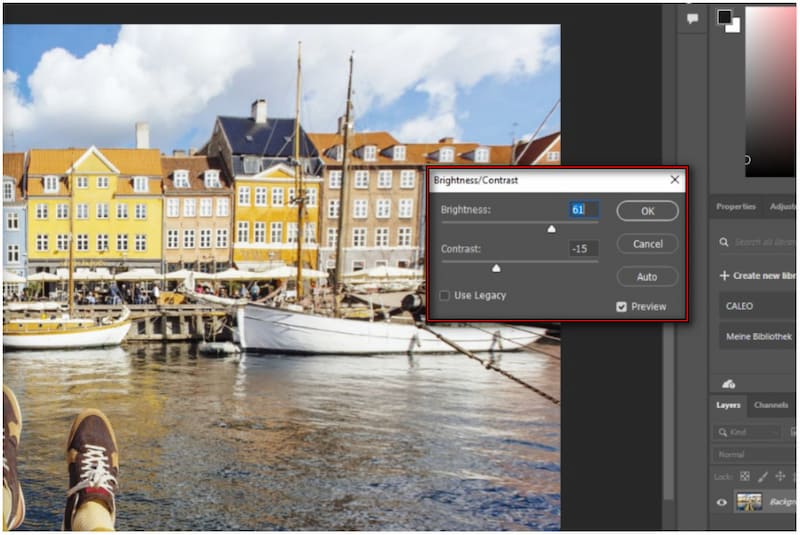Click the Contrast slider handle
This screenshot has height=535, width=800.
[x=496, y=268]
